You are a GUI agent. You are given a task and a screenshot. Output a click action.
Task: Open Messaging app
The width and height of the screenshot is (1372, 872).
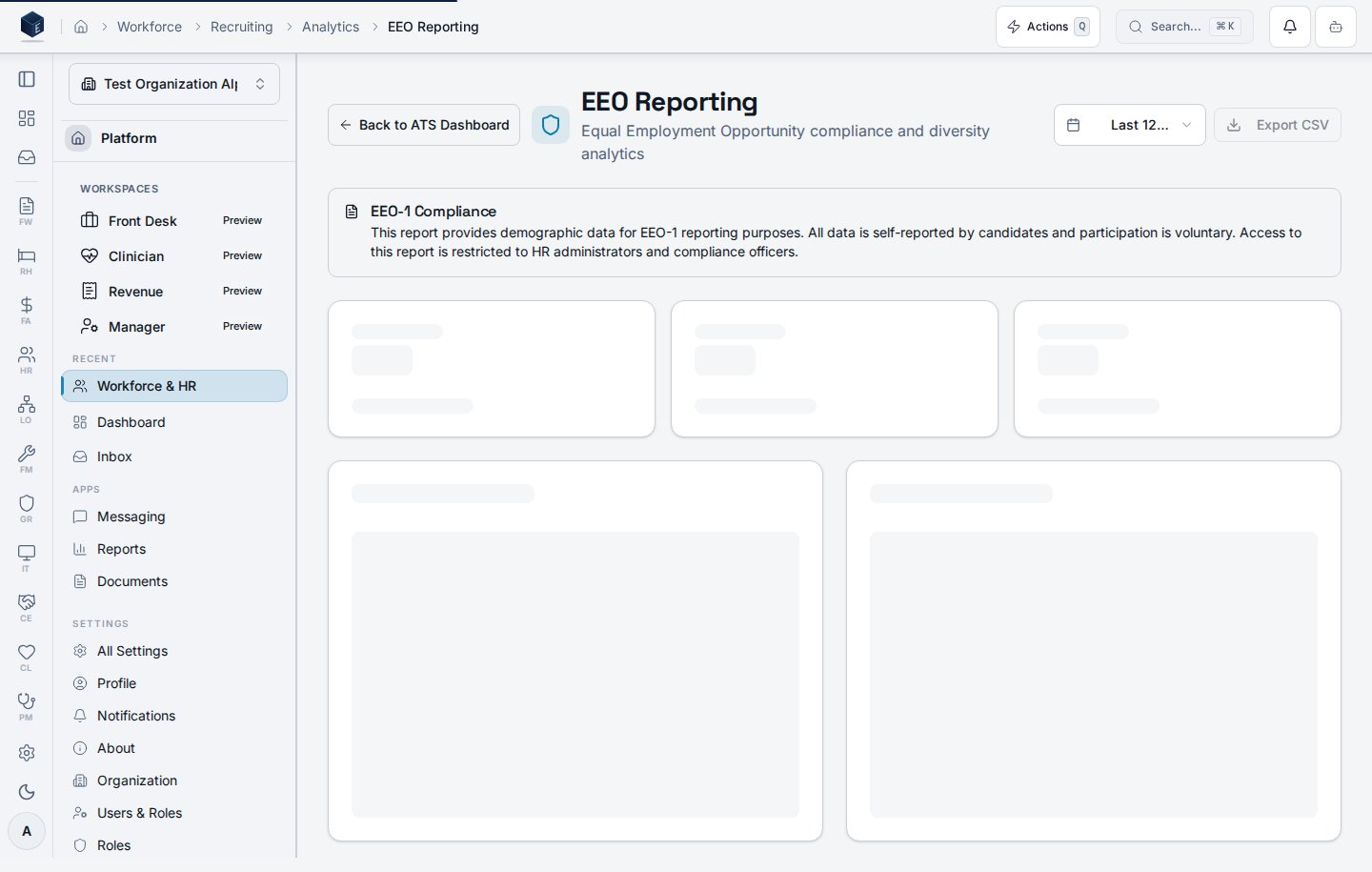(x=174, y=517)
